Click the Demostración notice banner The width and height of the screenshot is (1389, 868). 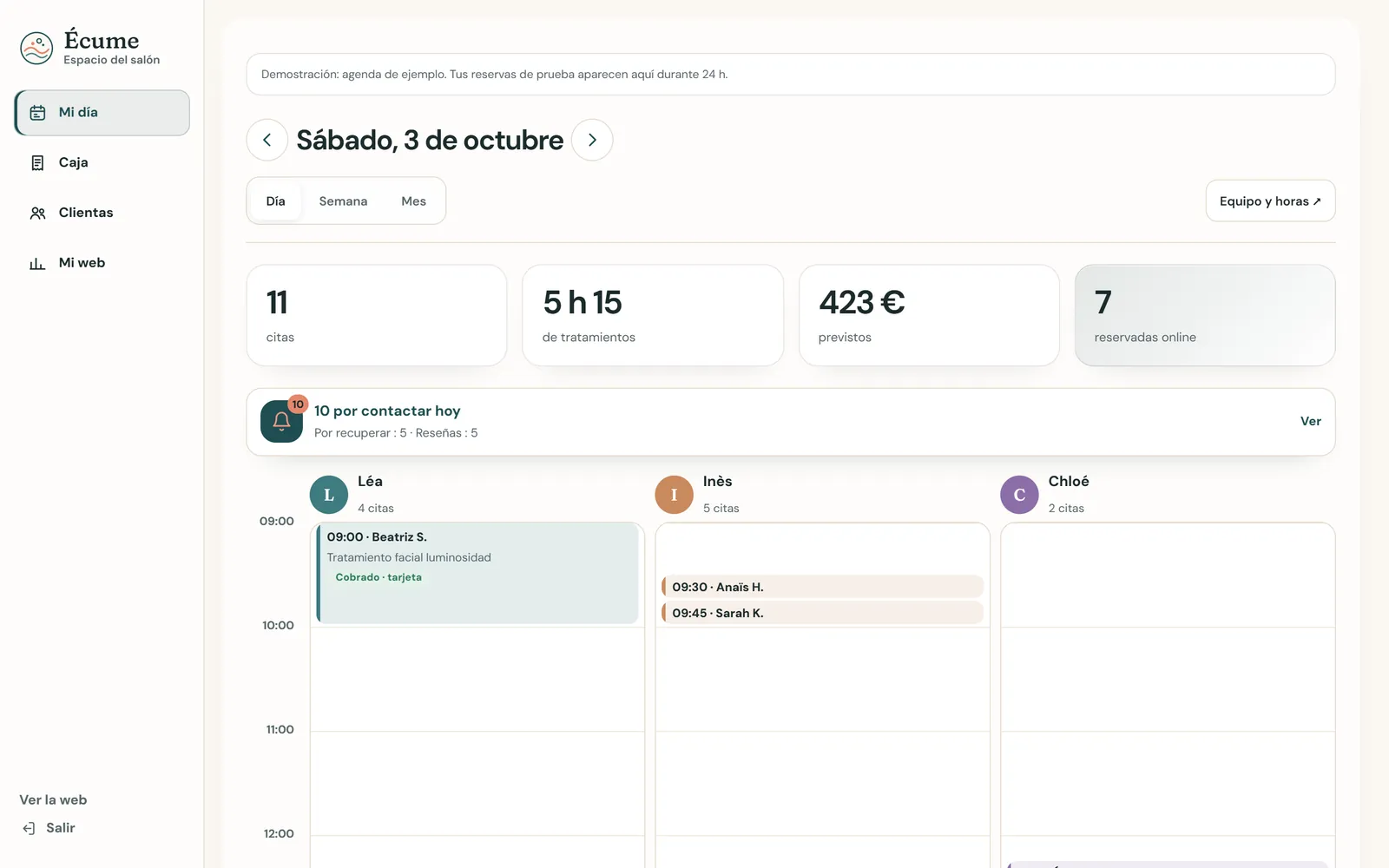tap(791, 75)
